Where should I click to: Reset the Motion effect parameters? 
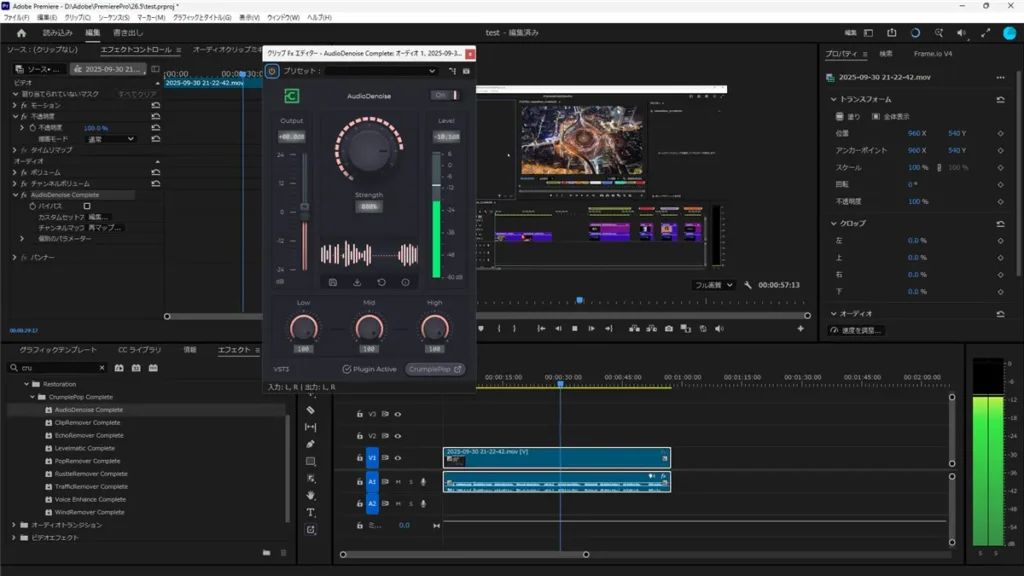155,105
